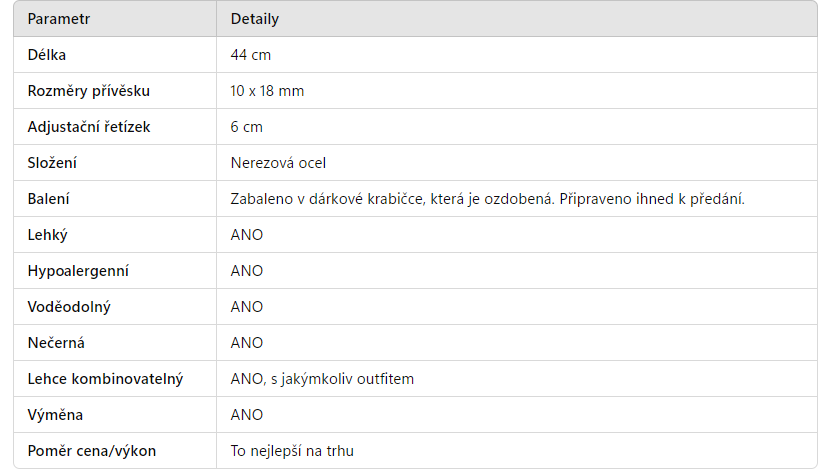Click the "Balení" parameter label

coord(49,199)
